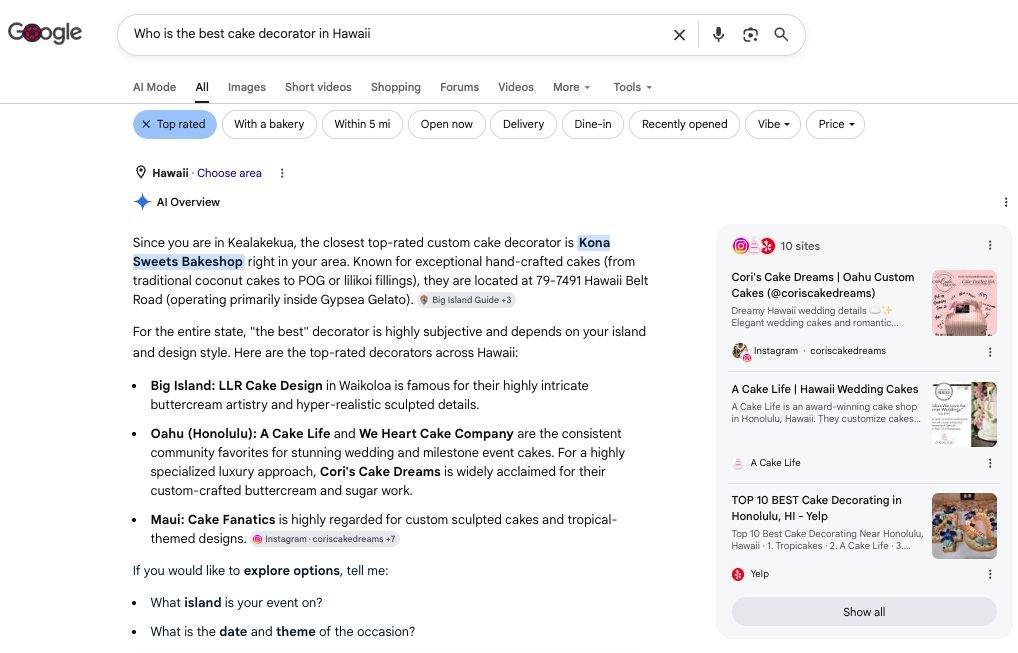
Task: Enable the Dine-in filter chip
Action: pyautogui.click(x=593, y=124)
